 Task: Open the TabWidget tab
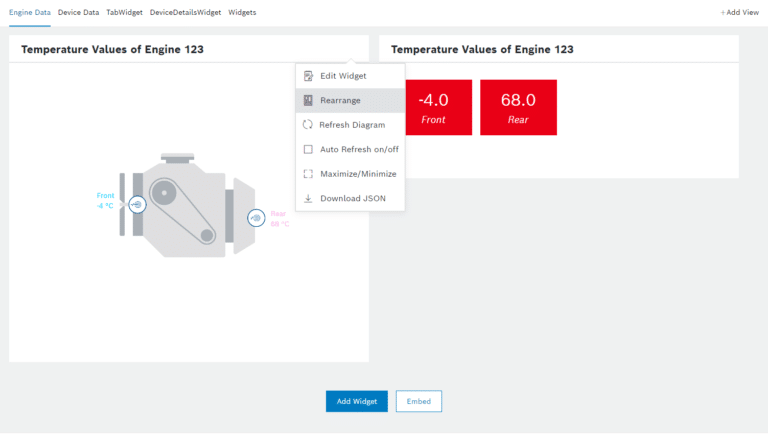[x=124, y=13]
